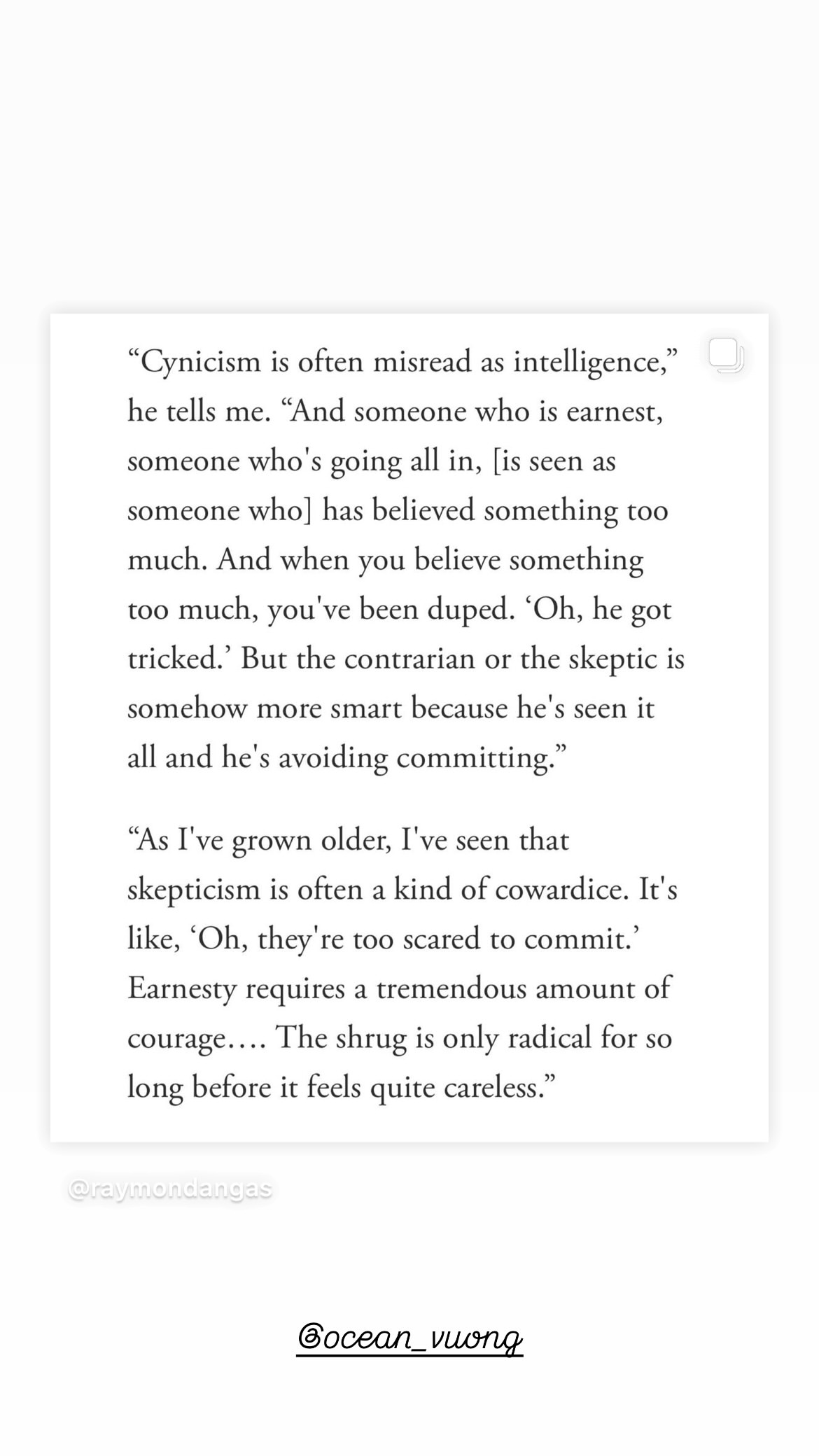This screenshot has width=819, height=1456.
Task: Click the word "courage" followed by ellipsis
Action: click(x=176, y=1039)
